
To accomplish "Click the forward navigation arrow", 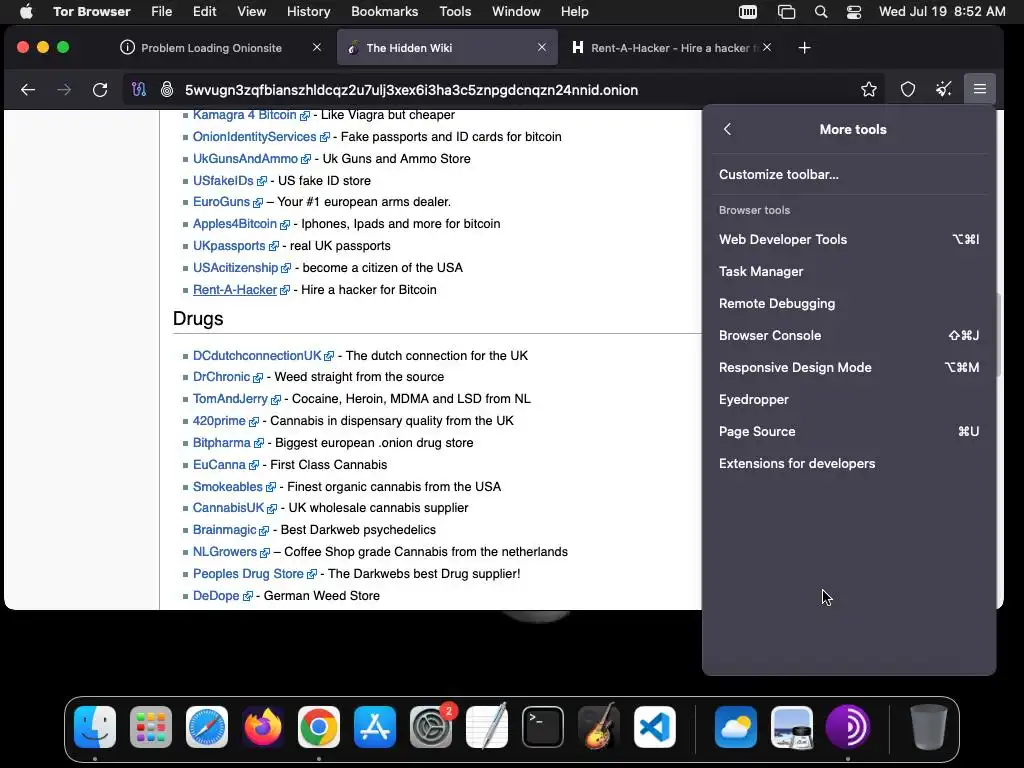I will (x=64, y=89).
